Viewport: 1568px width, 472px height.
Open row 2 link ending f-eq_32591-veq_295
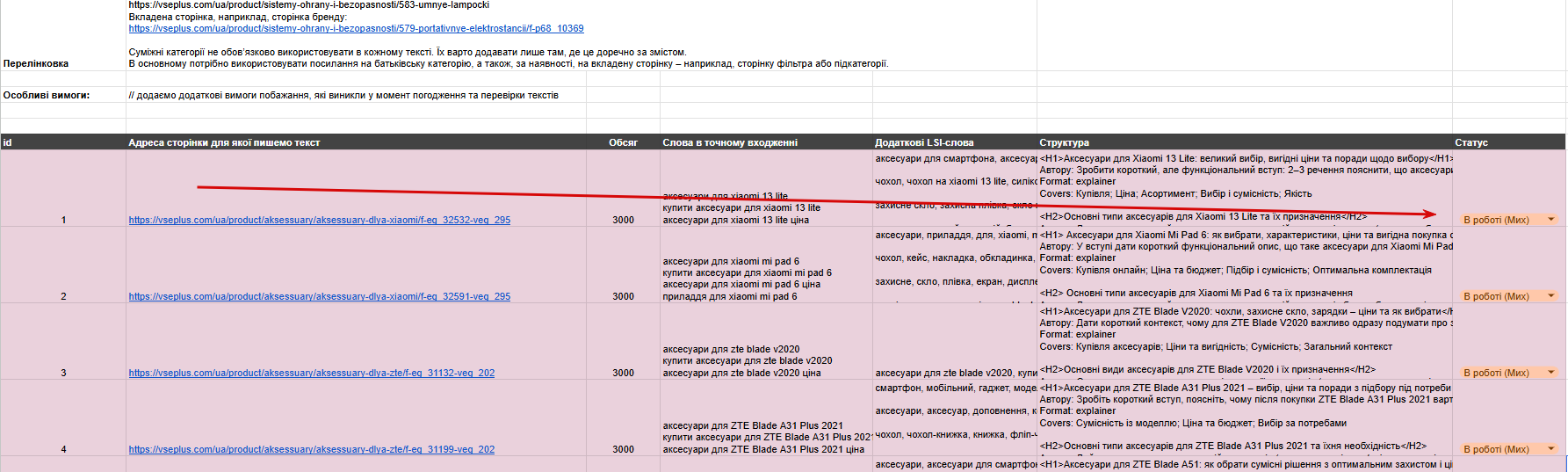(319, 296)
